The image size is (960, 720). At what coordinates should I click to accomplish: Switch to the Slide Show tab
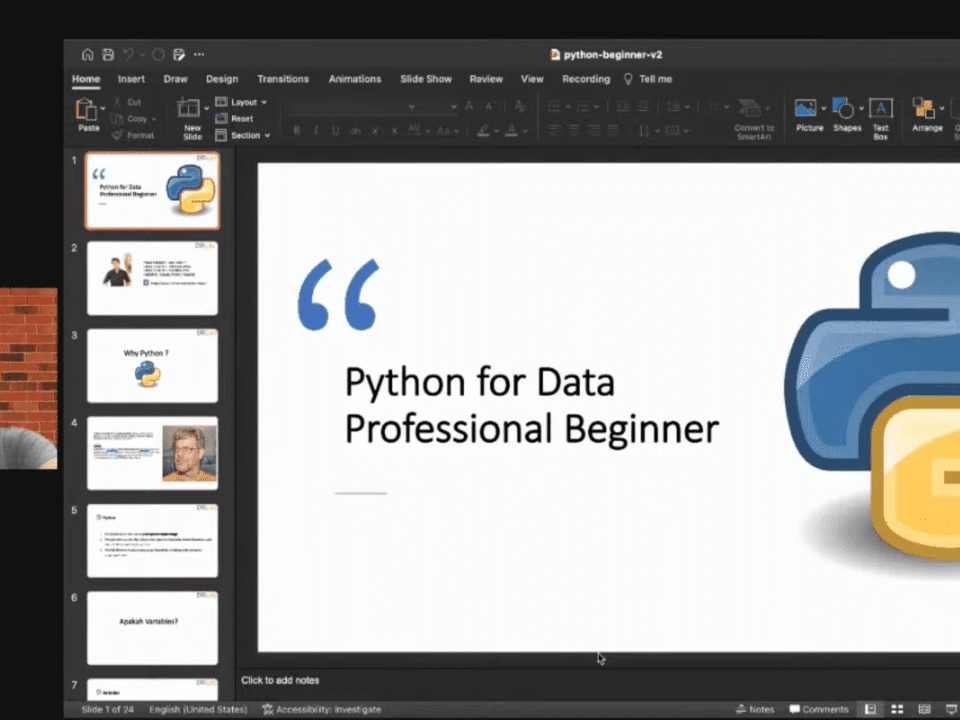click(425, 79)
